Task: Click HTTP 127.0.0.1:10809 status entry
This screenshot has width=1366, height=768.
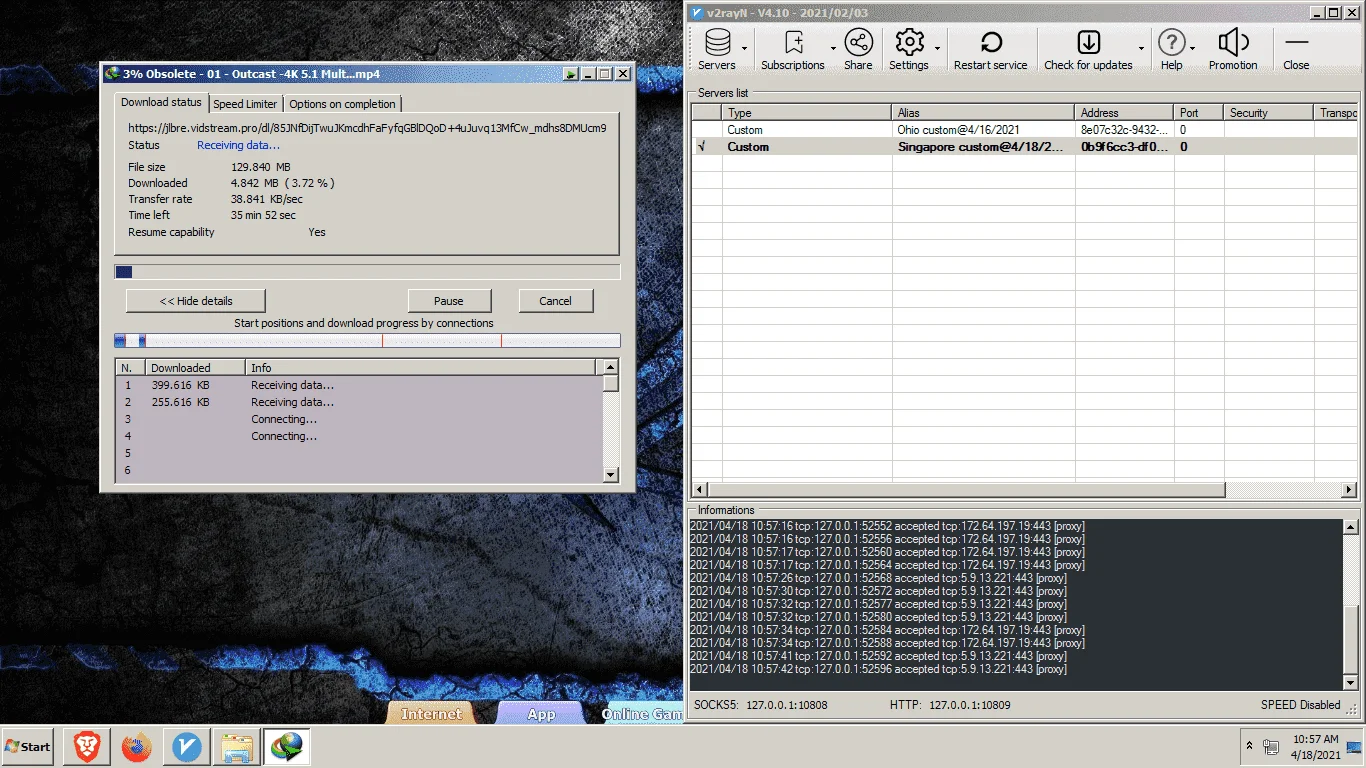Action: 950,705
